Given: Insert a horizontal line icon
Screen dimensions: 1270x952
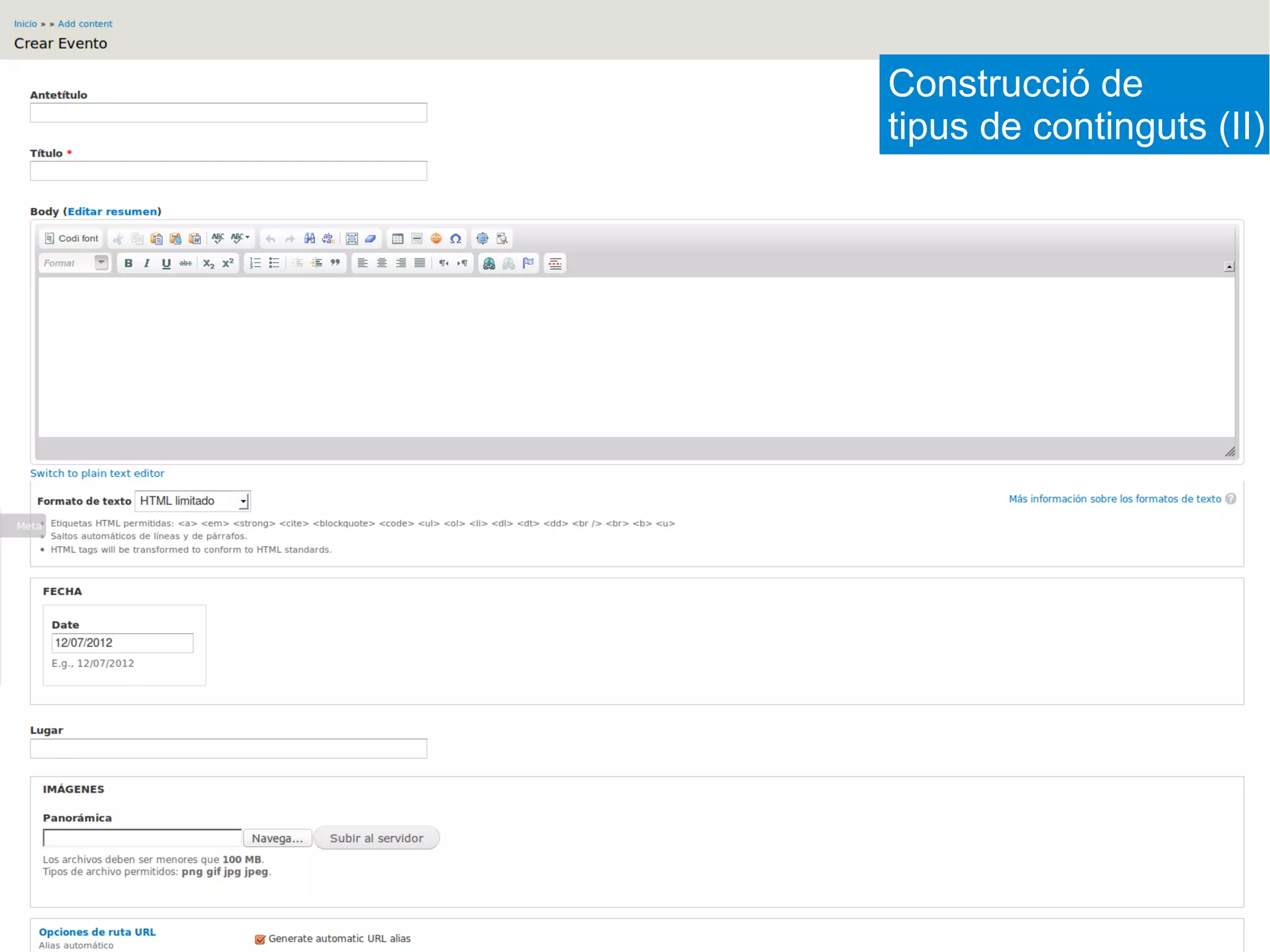Looking at the screenshot, I should (x=417, y=238).
